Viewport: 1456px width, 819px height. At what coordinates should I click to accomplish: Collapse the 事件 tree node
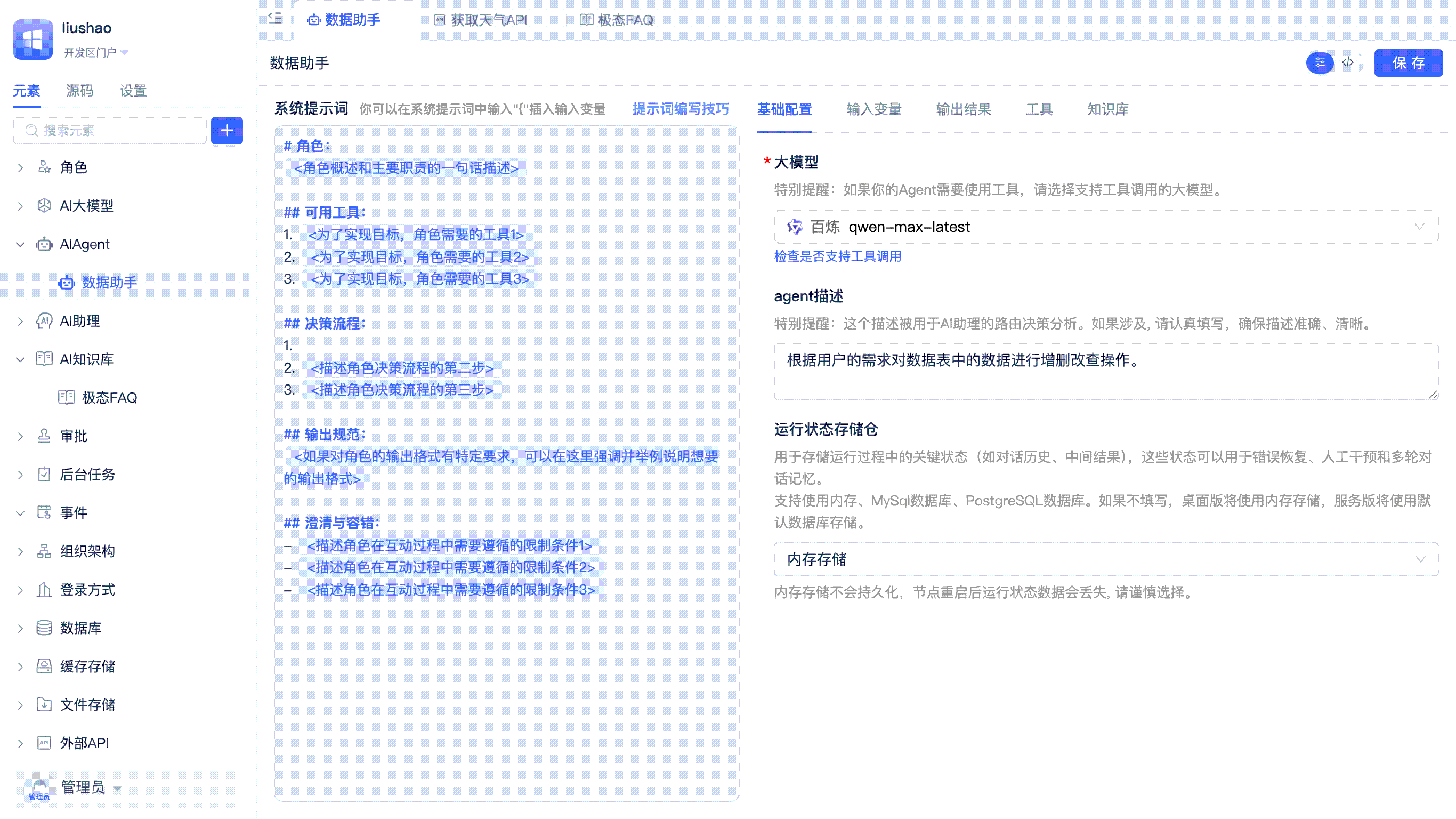[20, 513]
